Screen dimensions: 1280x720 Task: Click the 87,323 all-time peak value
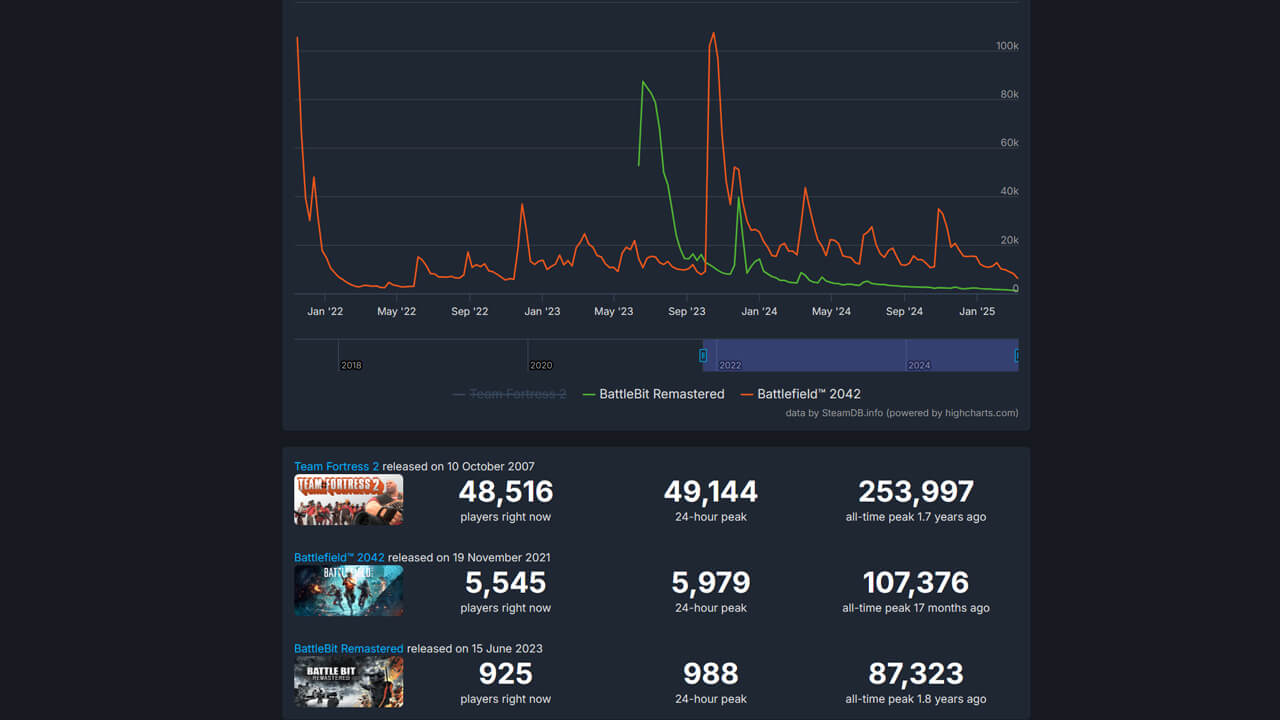[x=916, y=673]
